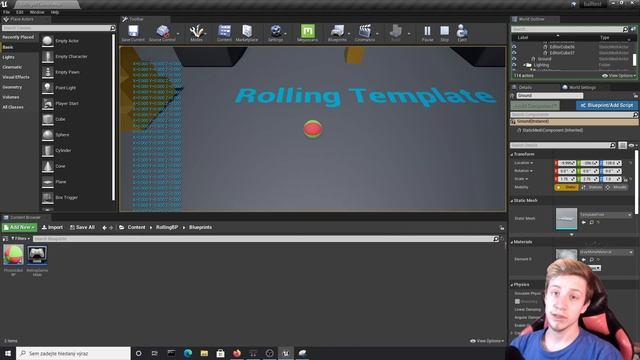Set mobility to Static
This screenshot has height=360, width=640.
[x=566, y=187]
